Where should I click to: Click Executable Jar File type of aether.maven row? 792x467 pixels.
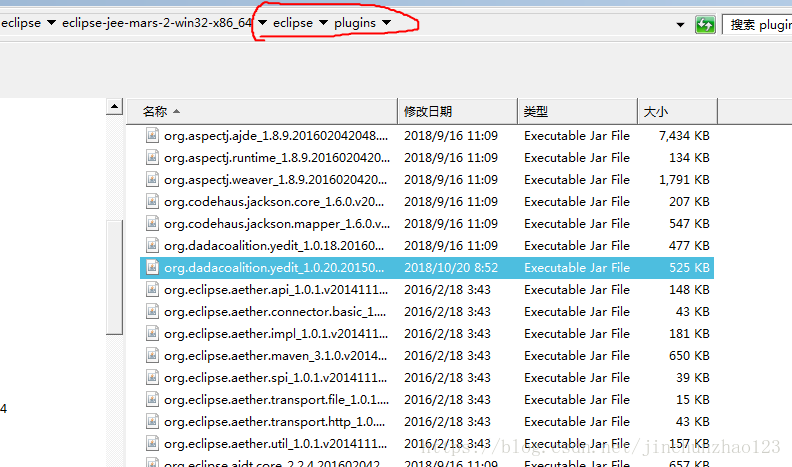pyautogui.click(x=577, y=356)
